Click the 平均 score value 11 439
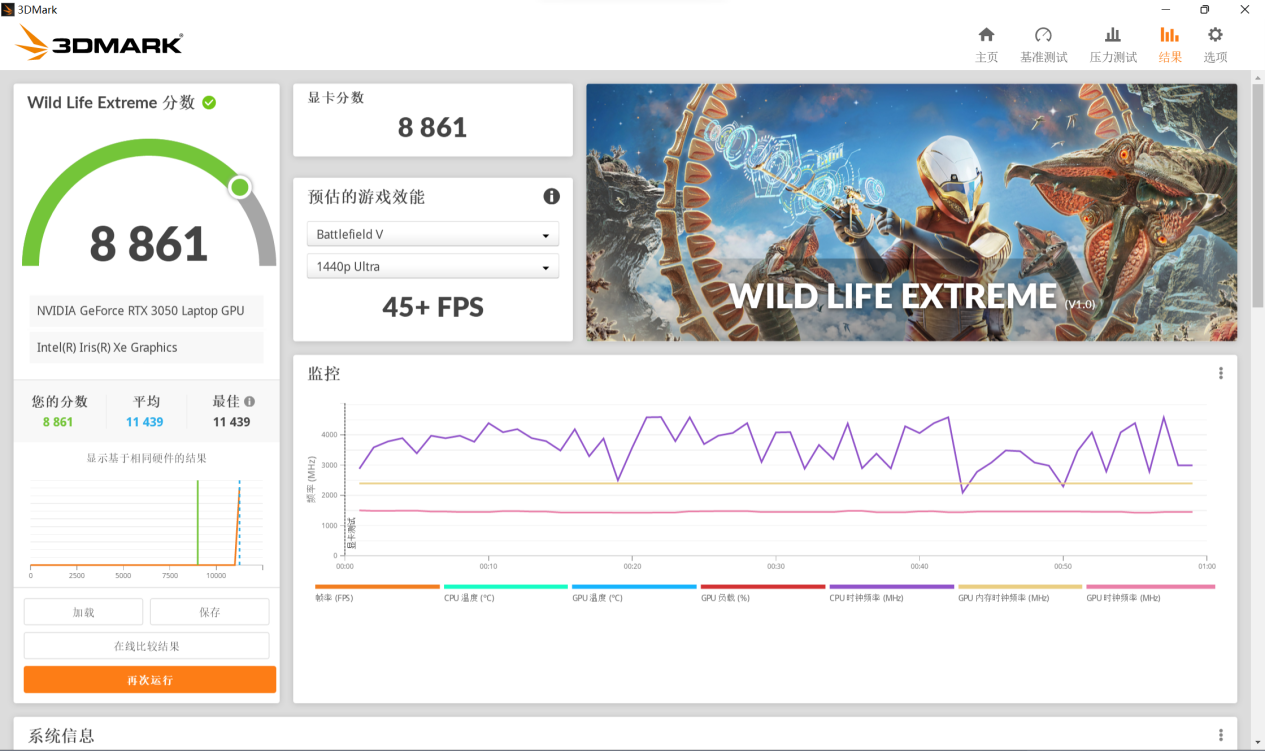 coord(144,422)
